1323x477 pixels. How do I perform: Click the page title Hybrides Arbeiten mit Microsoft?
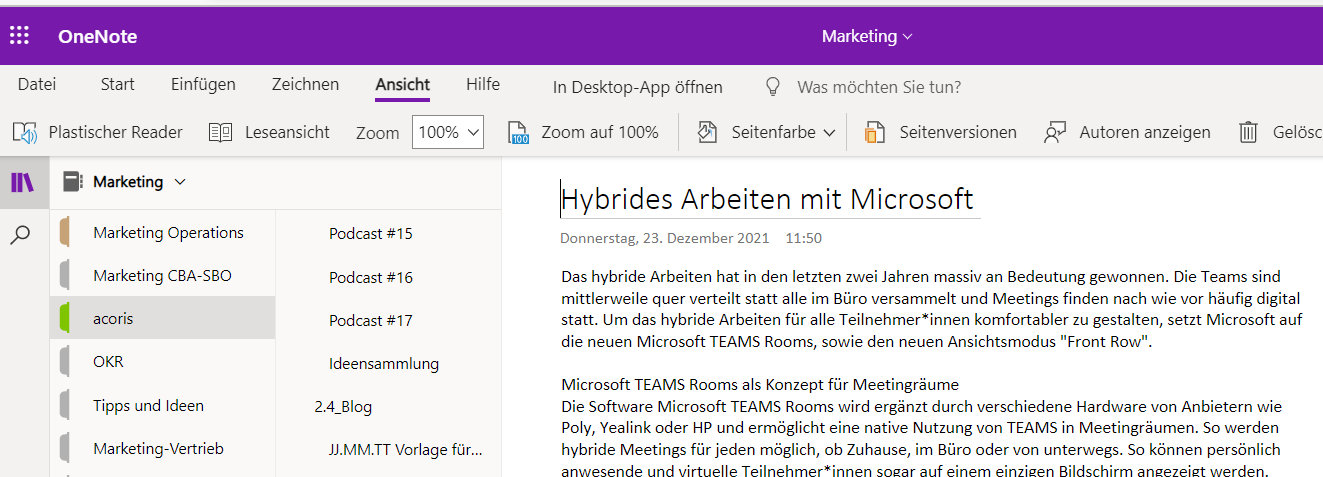[767, 199]
